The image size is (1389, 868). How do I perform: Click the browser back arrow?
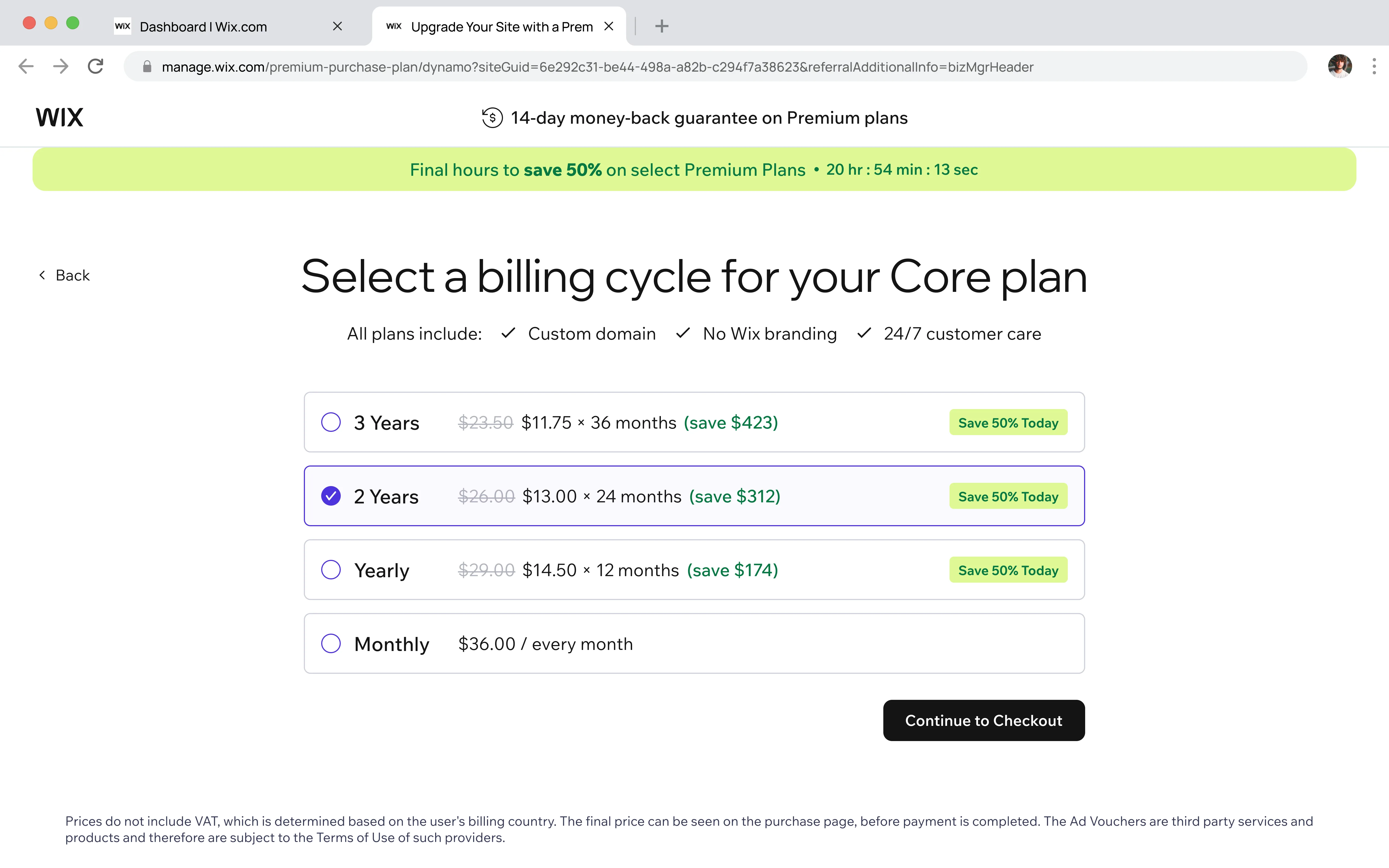click(x=26, y=67)
